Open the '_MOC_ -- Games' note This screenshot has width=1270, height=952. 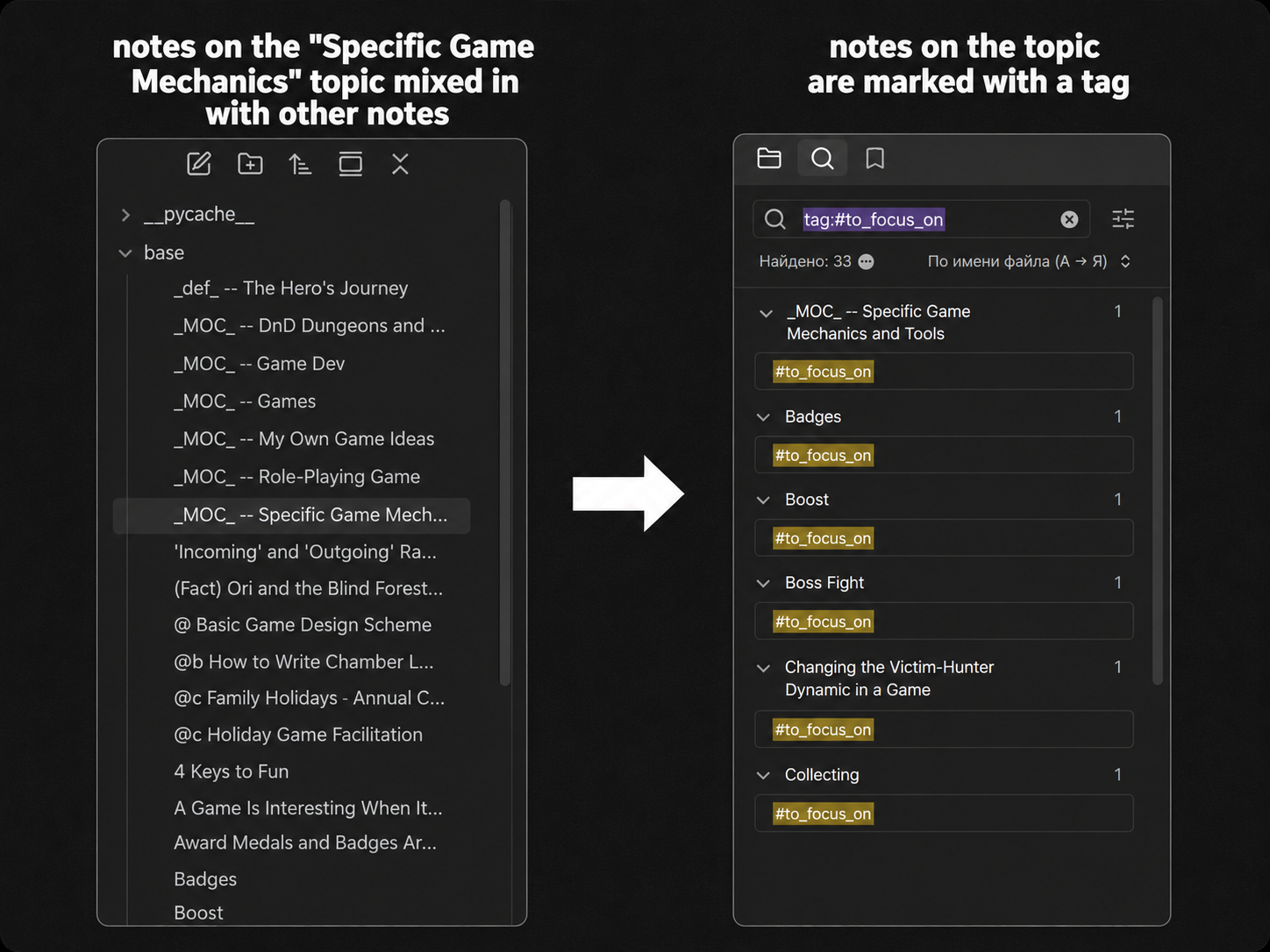tap(245, 401)
